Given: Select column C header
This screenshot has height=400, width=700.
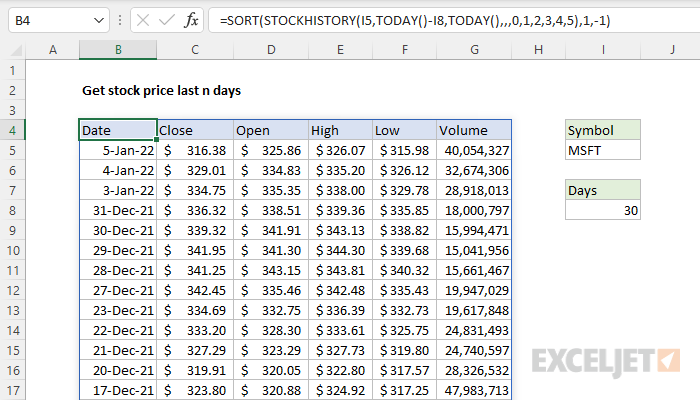Looking at the screenshot, I should click(x=195, y=50).
